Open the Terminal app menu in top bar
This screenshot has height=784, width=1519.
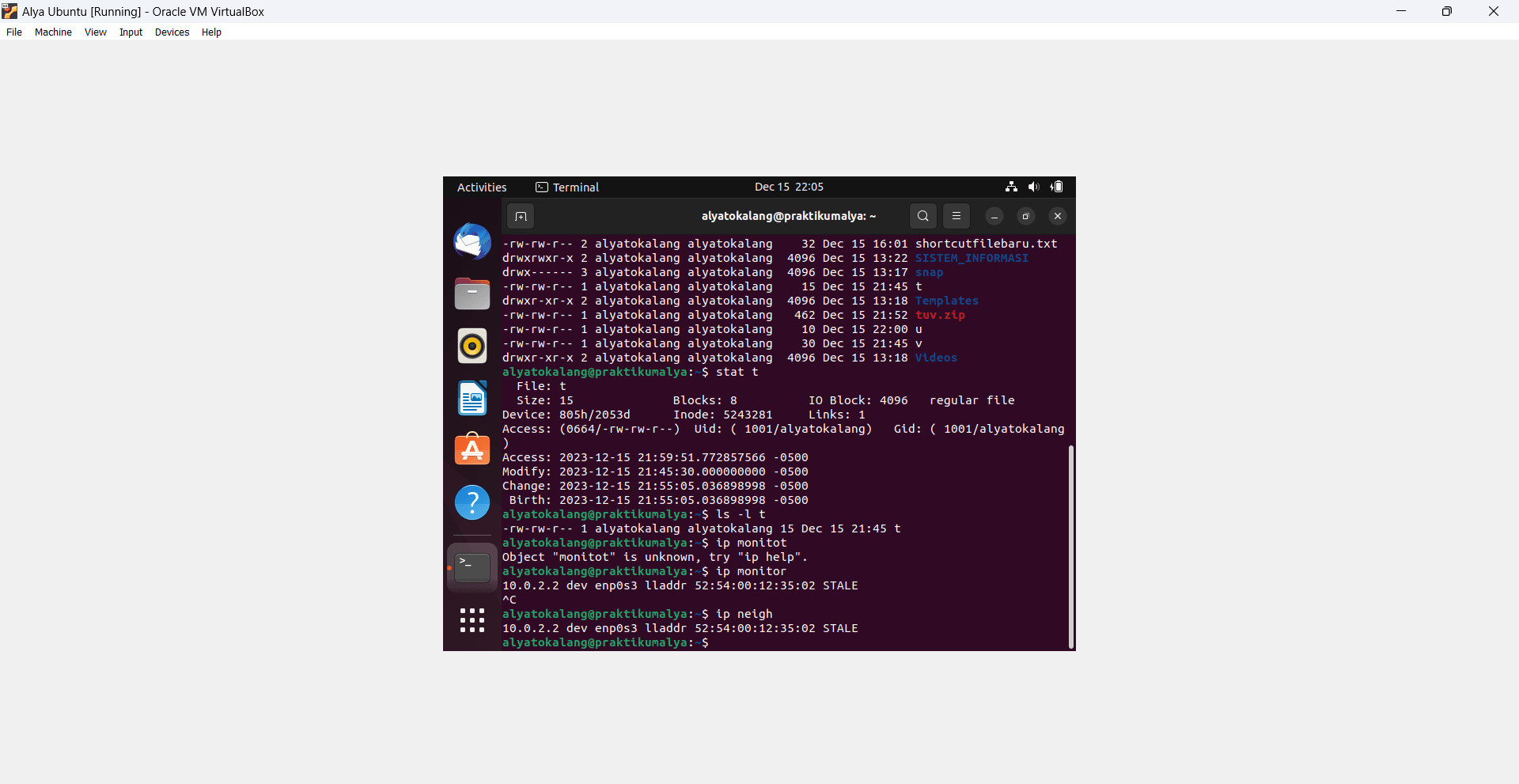click(567, 187)
